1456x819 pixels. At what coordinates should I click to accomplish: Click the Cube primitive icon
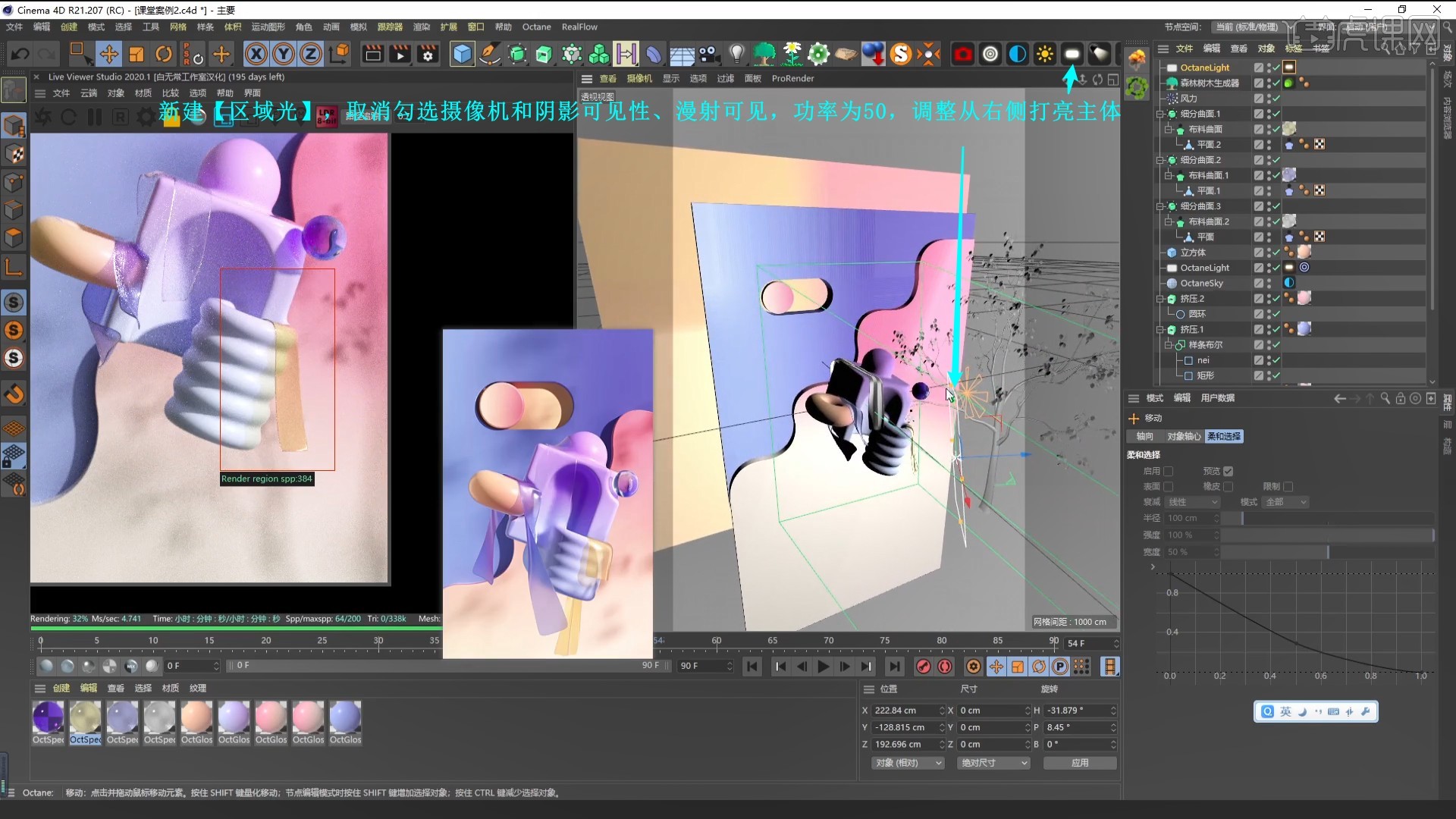pyautogui.click(x=462, y=54)
